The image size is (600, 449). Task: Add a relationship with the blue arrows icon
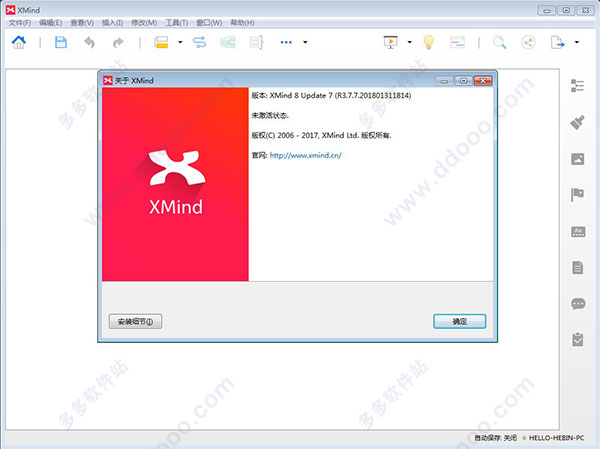pyautogui.click(x=199, y=42)
